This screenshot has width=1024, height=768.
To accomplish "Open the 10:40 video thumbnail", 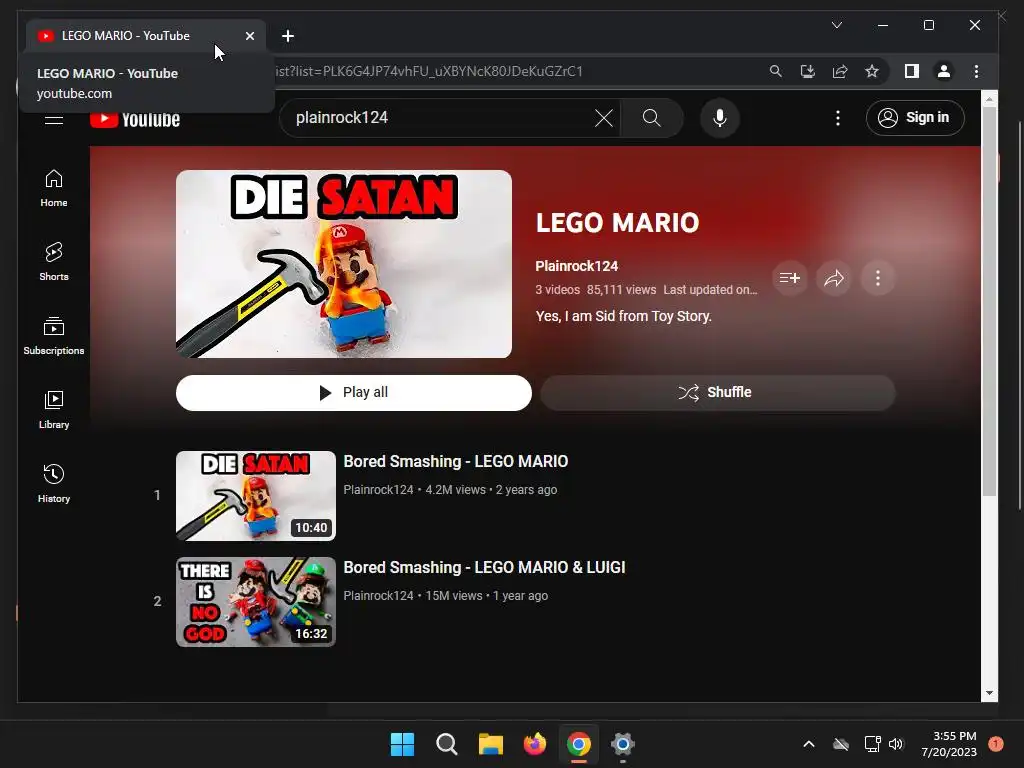I will [x=256, y=496].
